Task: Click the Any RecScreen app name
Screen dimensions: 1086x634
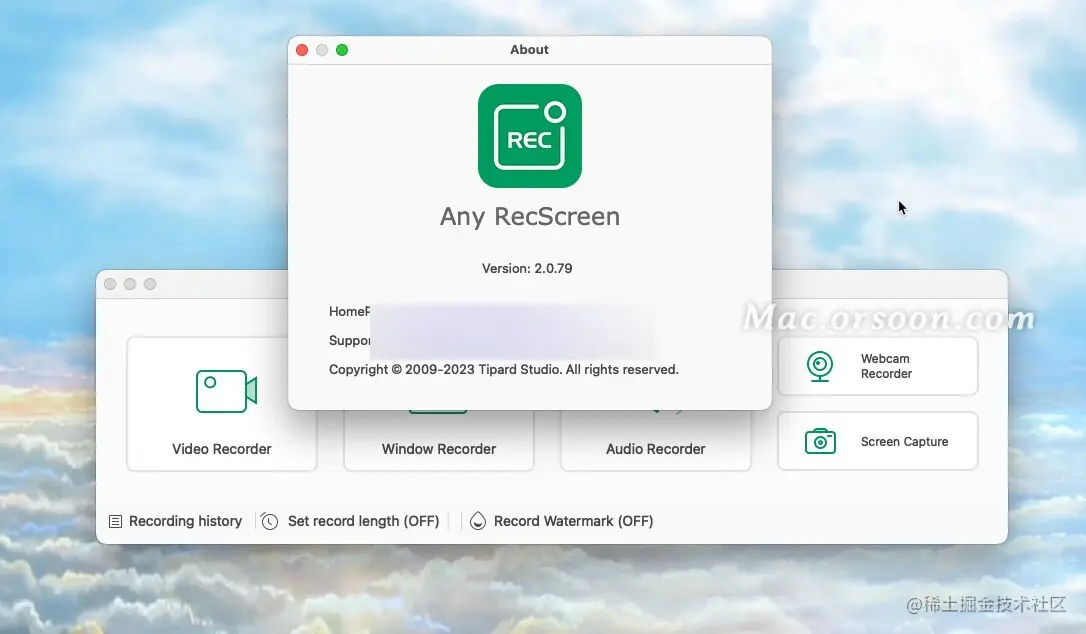Action: [530, 216]
